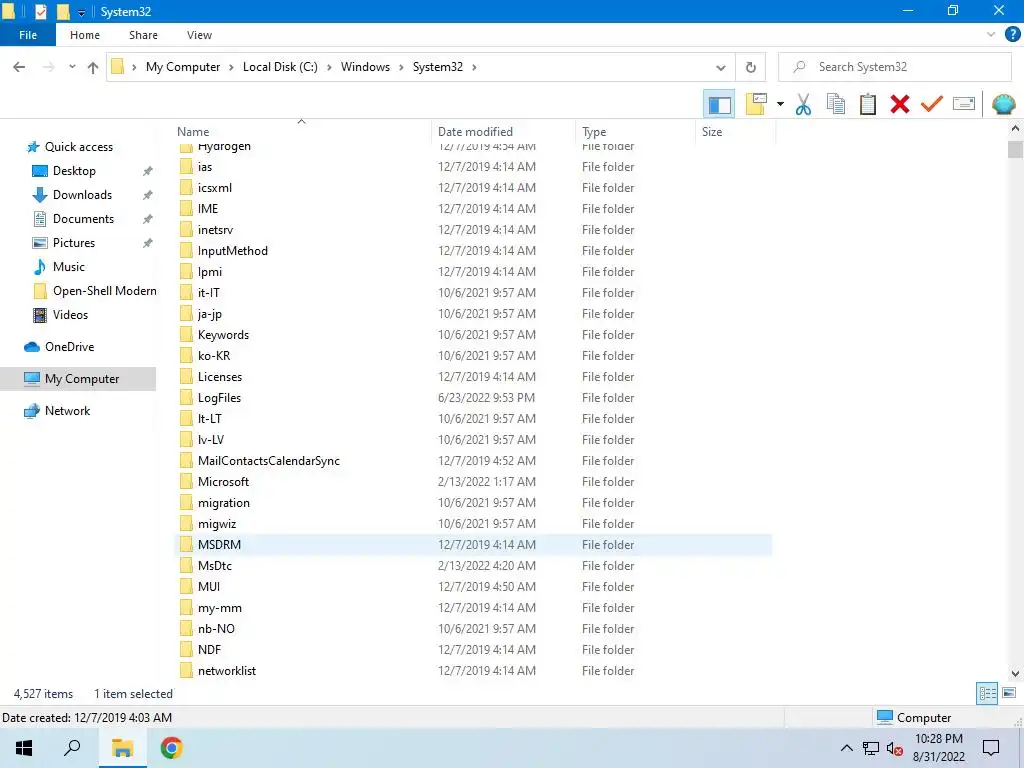This screenshot has height=768, width=1024.
Task: Sort by the Name column header
Action: 301,131
